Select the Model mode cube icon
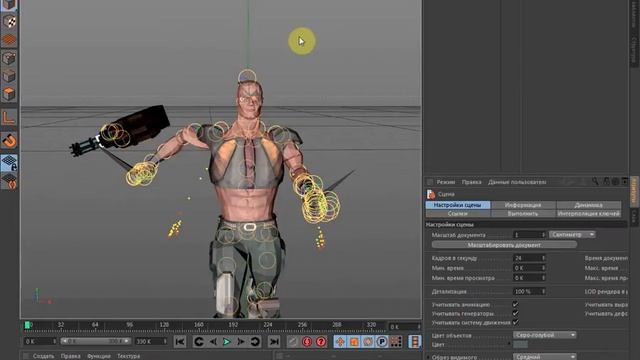Screen dimensions: 640x360 [9, 4]
